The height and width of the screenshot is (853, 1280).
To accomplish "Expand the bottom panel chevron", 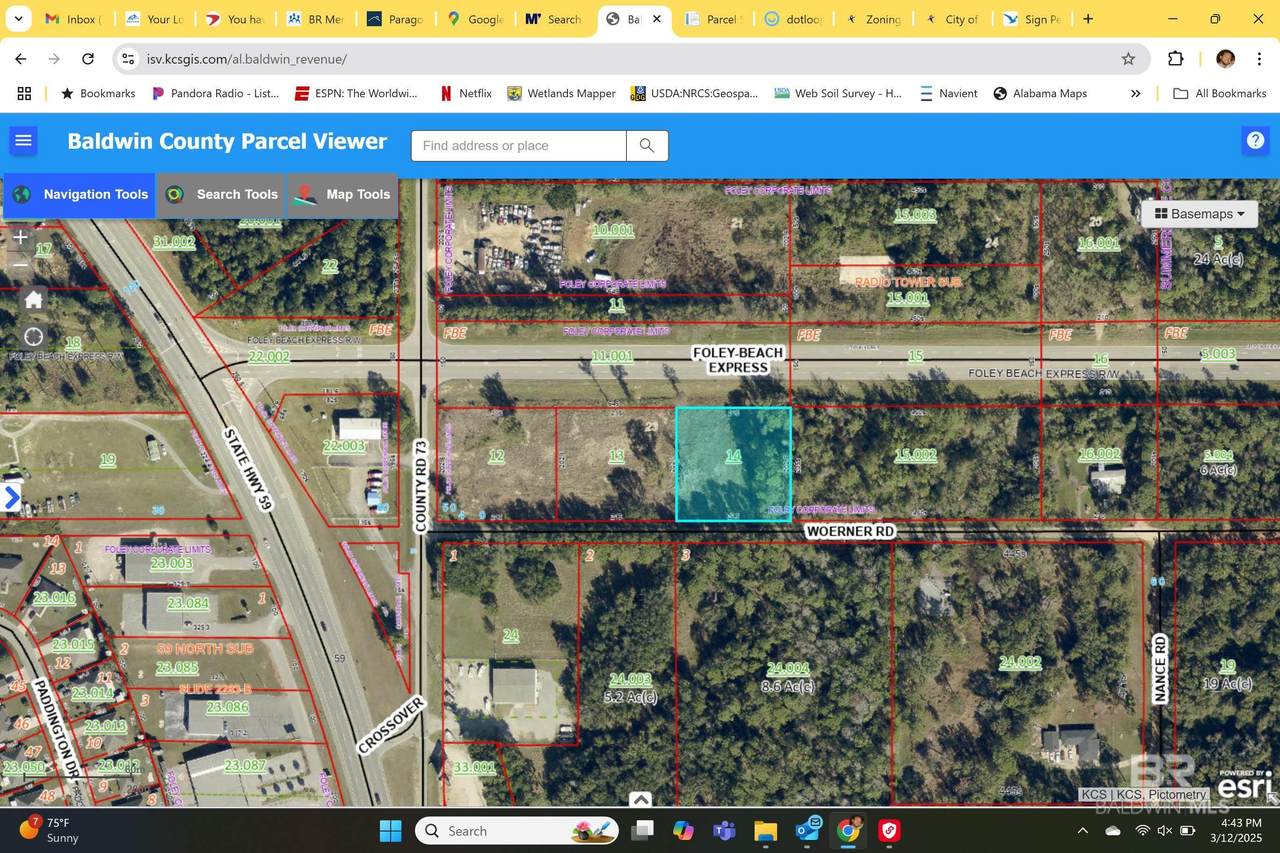I will pyautogui.click(x=641, y=799).
